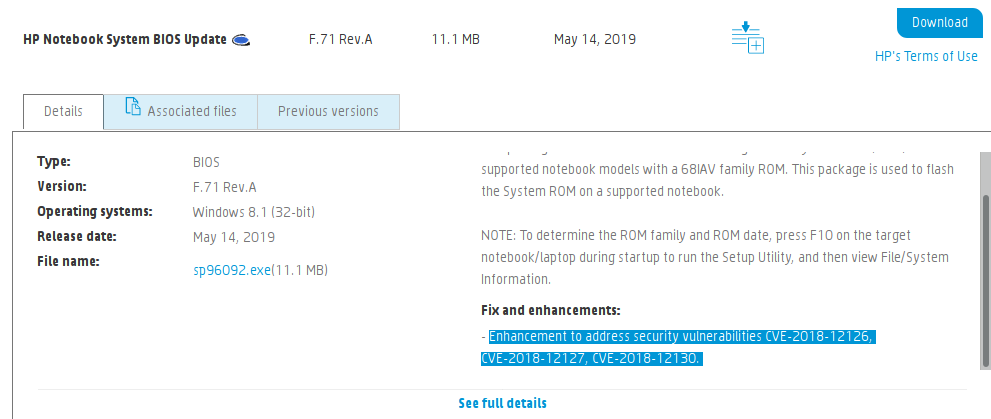Click the NOTE paragraph about ROM family
Image resolution: width=991 pixels, height=419 pixels.
(x=715, y=257)
